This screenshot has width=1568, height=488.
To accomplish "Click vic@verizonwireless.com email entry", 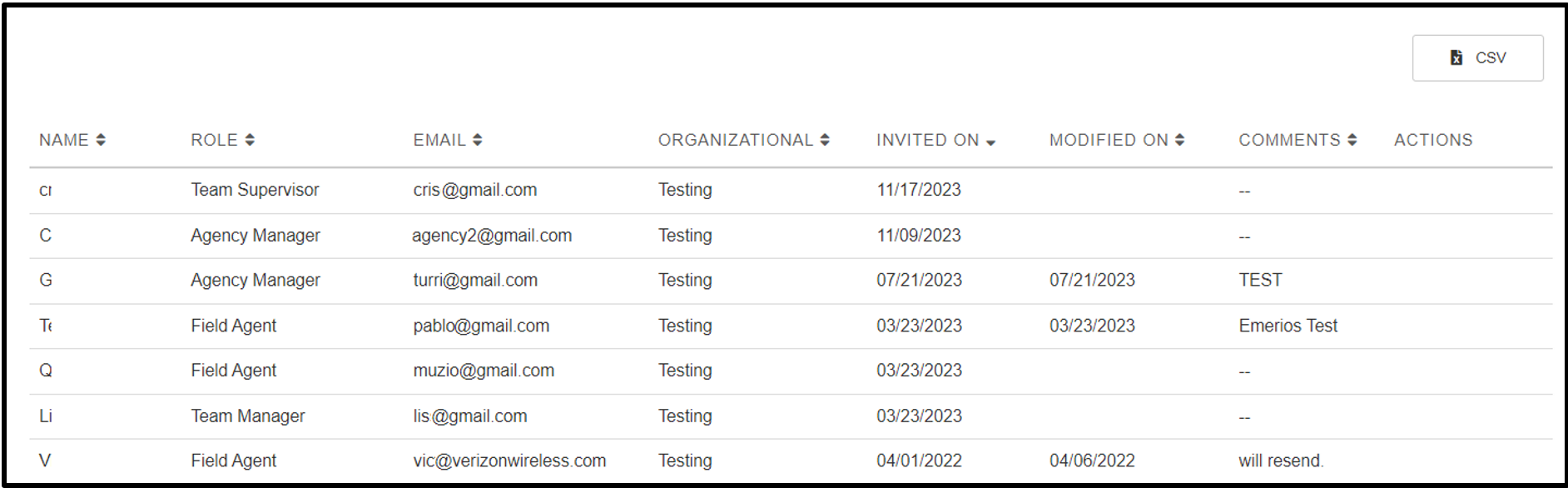I will [509, 461].
